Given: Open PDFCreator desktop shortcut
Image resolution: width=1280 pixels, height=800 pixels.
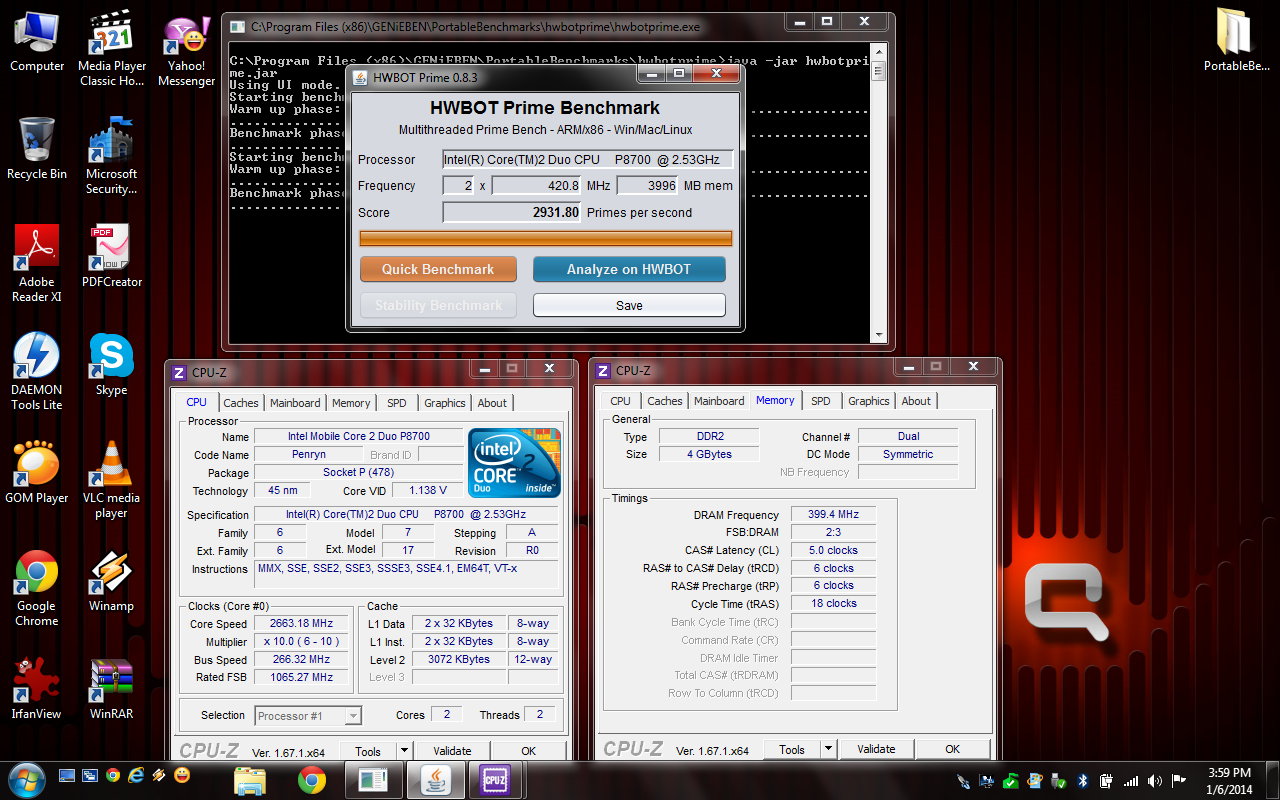Looking at the screenshot, I should pos(111,256).
